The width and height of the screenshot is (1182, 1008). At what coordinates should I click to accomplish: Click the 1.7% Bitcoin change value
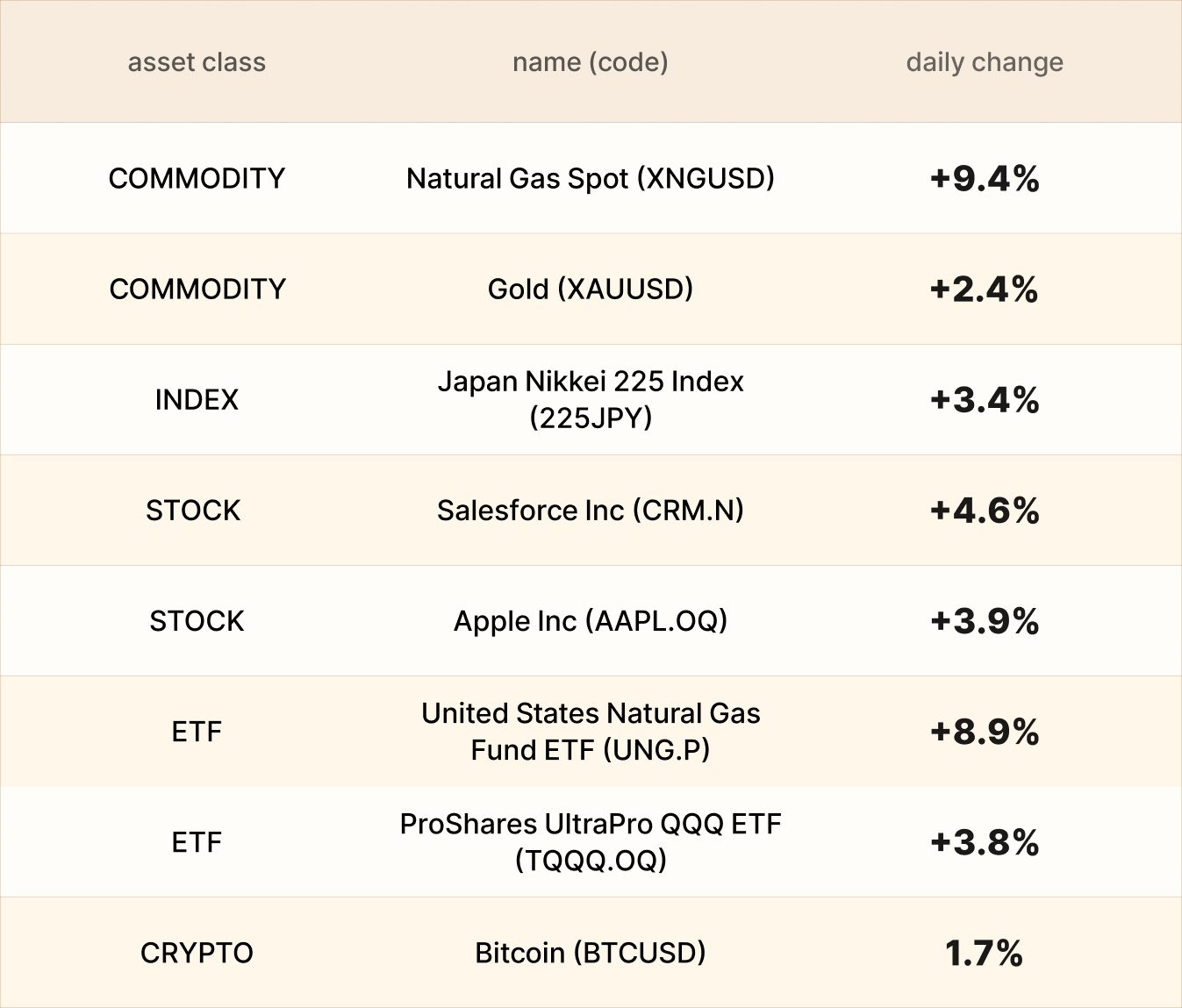[984, 953]
